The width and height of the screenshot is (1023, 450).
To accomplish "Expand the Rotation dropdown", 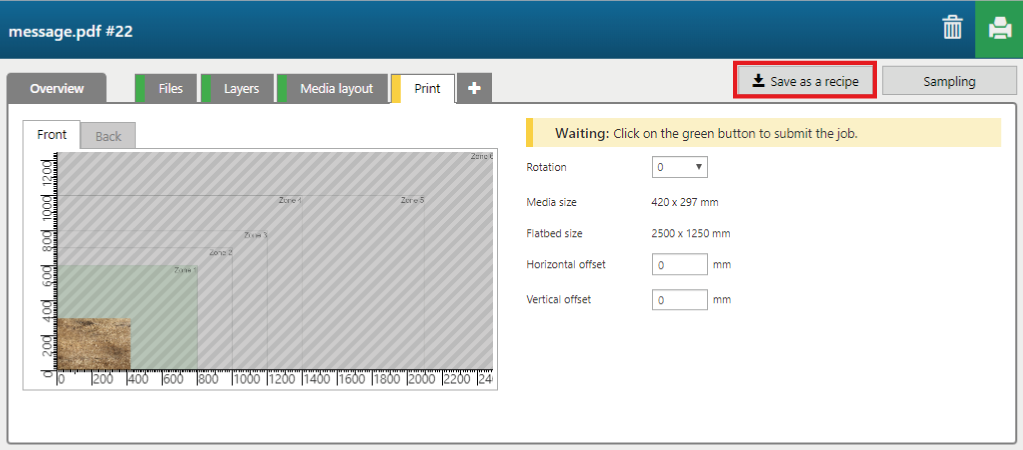I will [680, 167].
